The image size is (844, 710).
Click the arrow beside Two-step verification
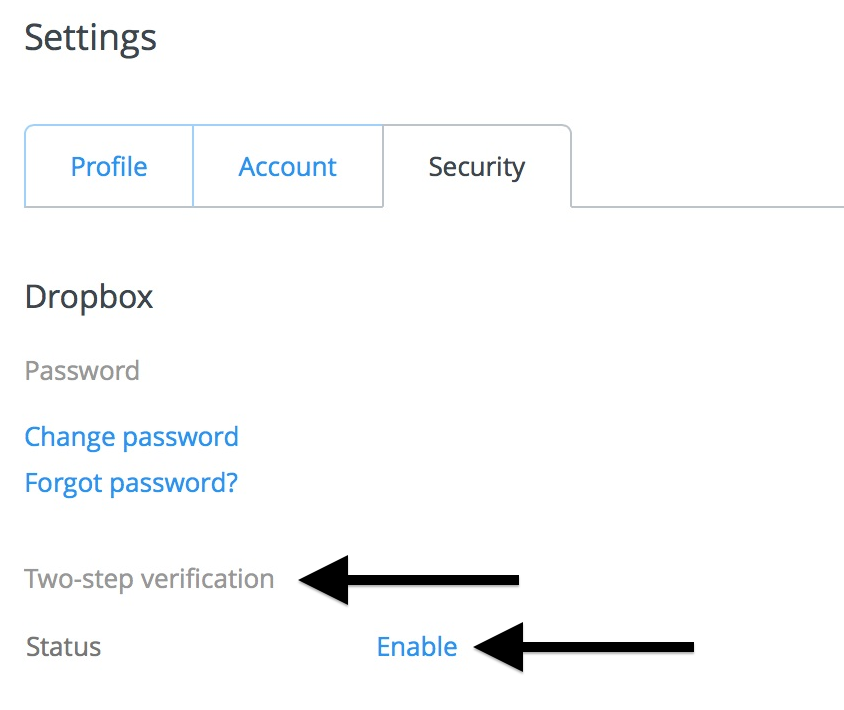(410, 579)
